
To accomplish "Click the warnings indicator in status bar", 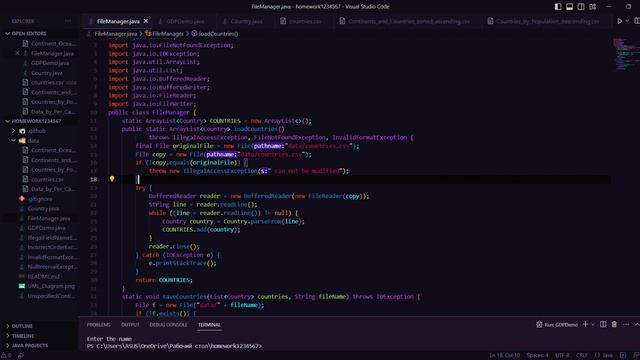I will pos(6,356).
